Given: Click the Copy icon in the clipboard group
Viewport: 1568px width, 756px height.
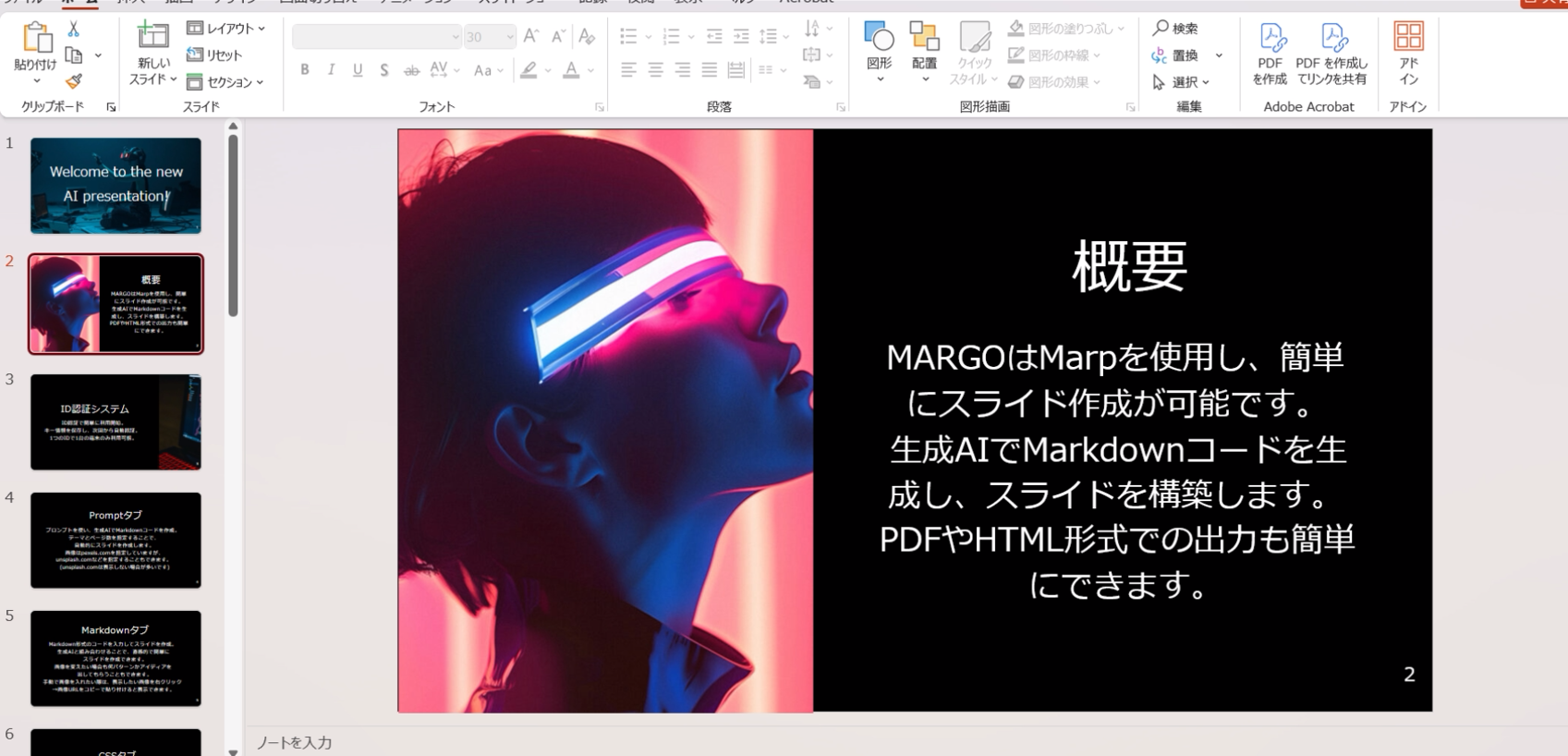Looking at the screenshot, I should [74, 55].
